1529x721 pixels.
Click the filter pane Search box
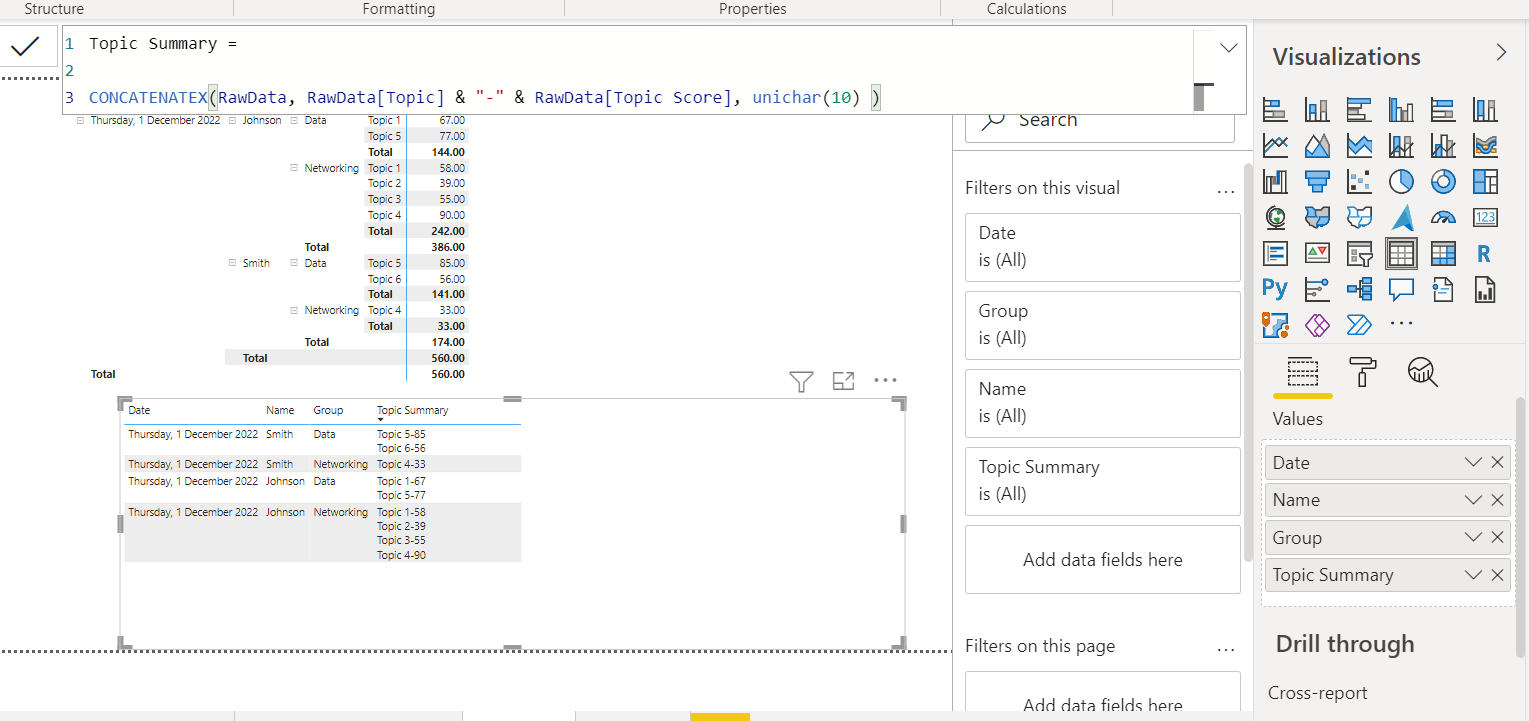click(x=1100, y=120)
